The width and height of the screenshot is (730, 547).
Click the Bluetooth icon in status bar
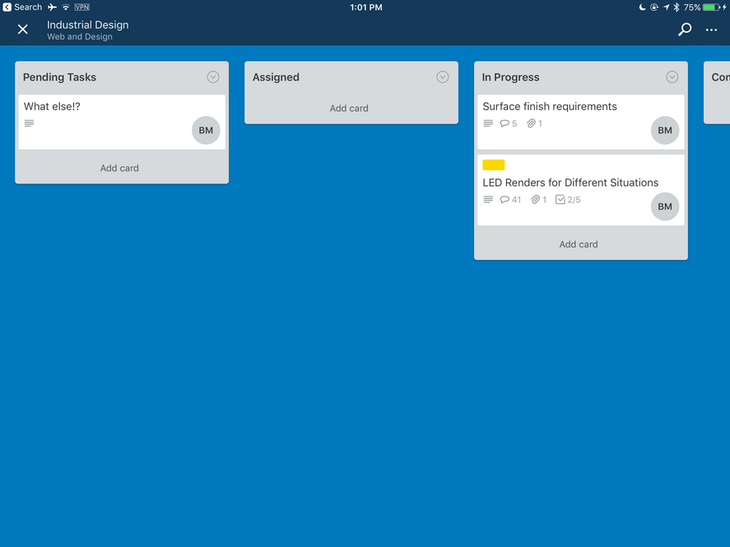click(676, 7)
